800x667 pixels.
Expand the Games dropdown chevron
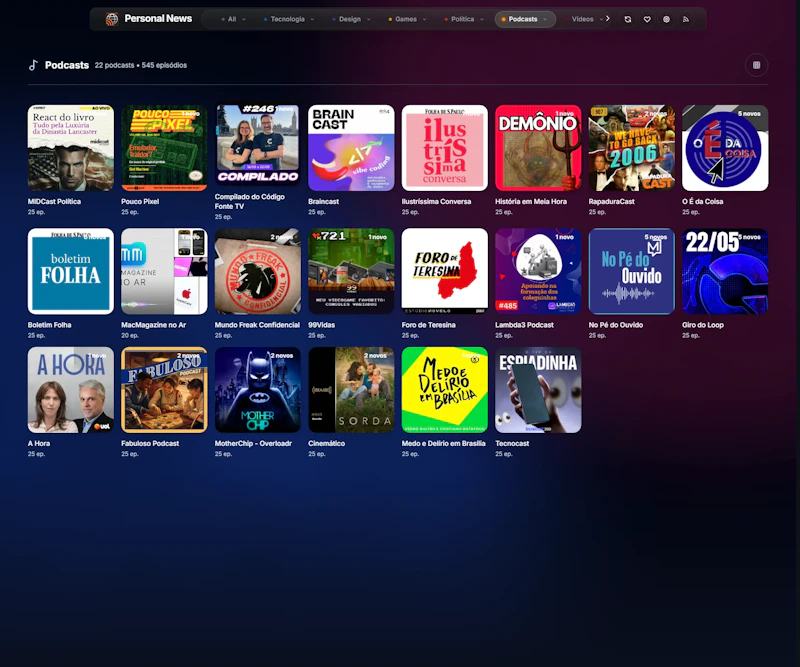tap(424, 19)
